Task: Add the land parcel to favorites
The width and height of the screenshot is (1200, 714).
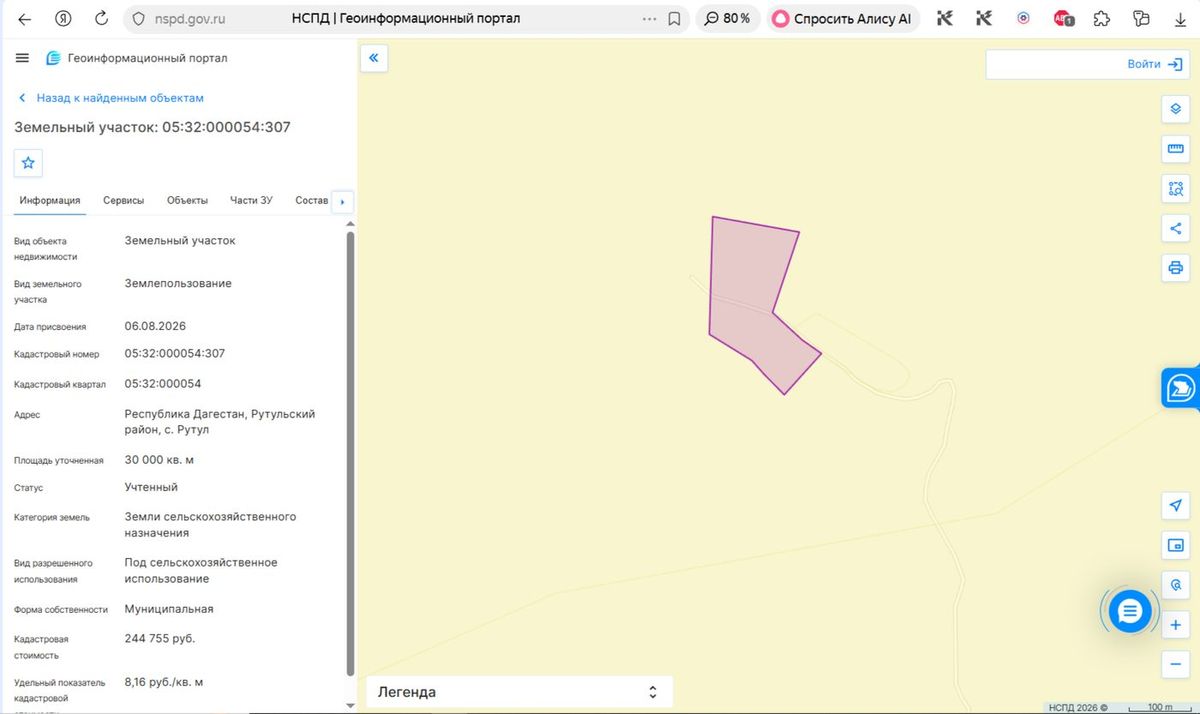Action: click(28, 162)
